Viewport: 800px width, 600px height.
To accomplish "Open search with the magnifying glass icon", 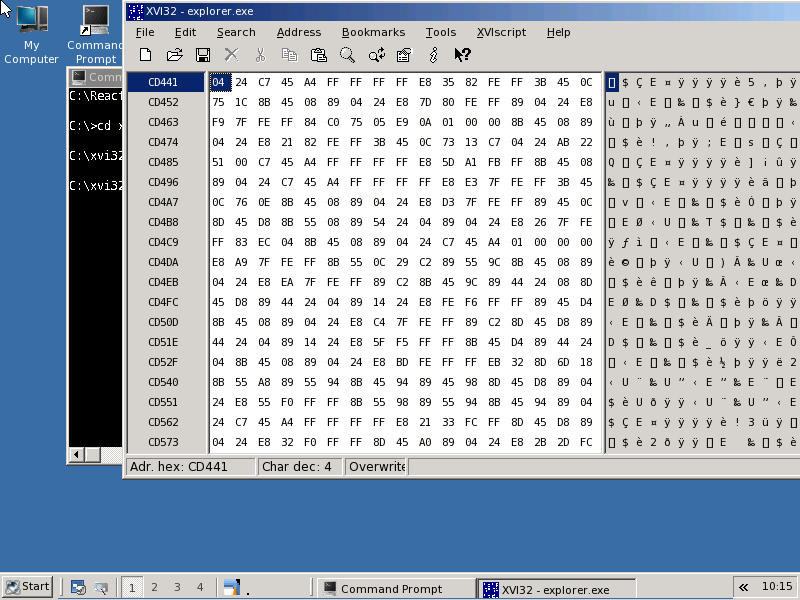I will click(x=347, y=55).
